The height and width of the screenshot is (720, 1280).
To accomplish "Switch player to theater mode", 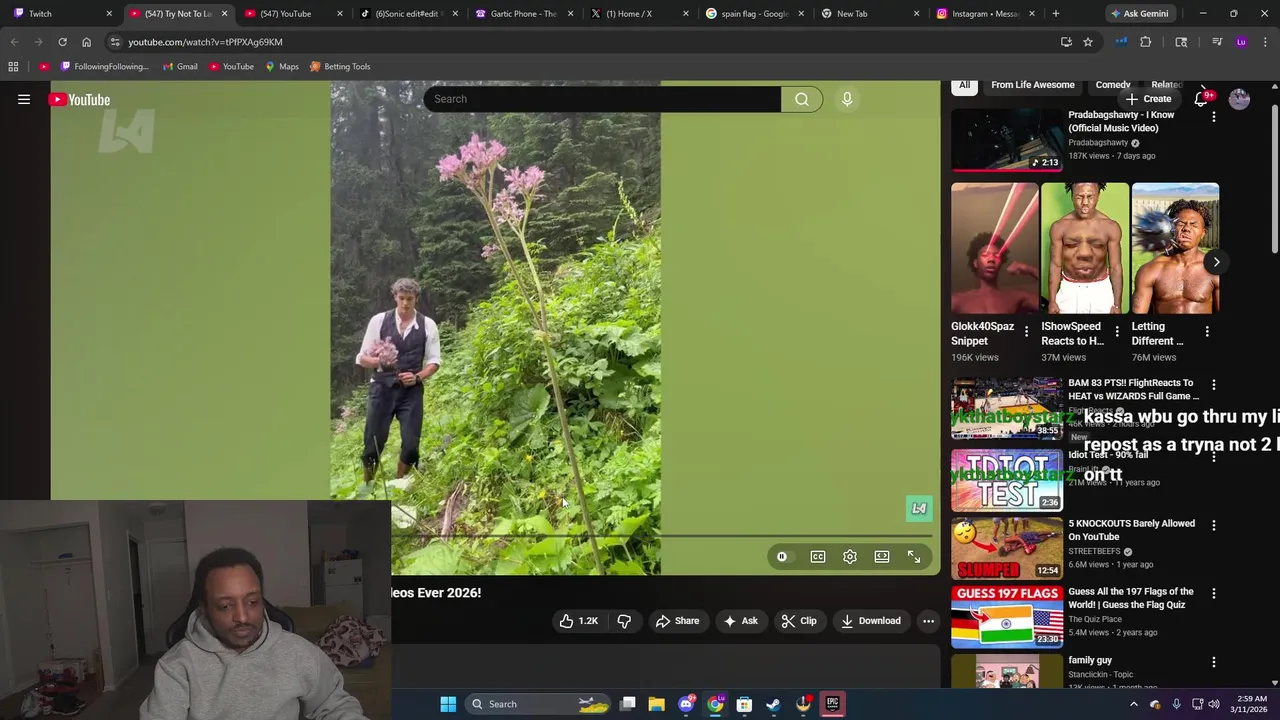I will (x=882, y=557).
